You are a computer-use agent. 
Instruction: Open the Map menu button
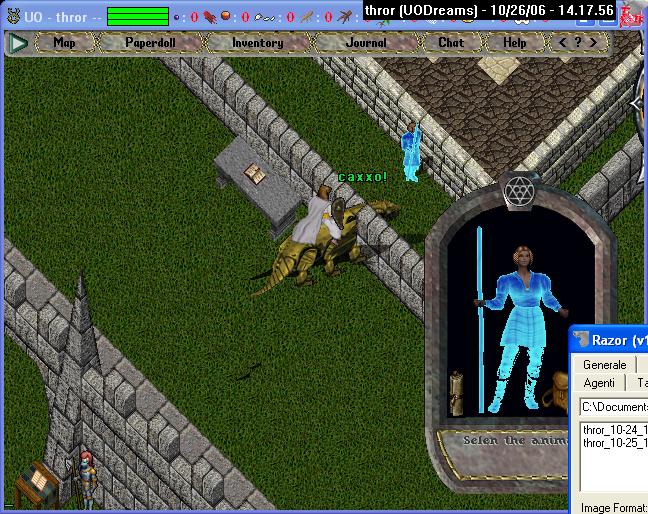click(65, 43)
